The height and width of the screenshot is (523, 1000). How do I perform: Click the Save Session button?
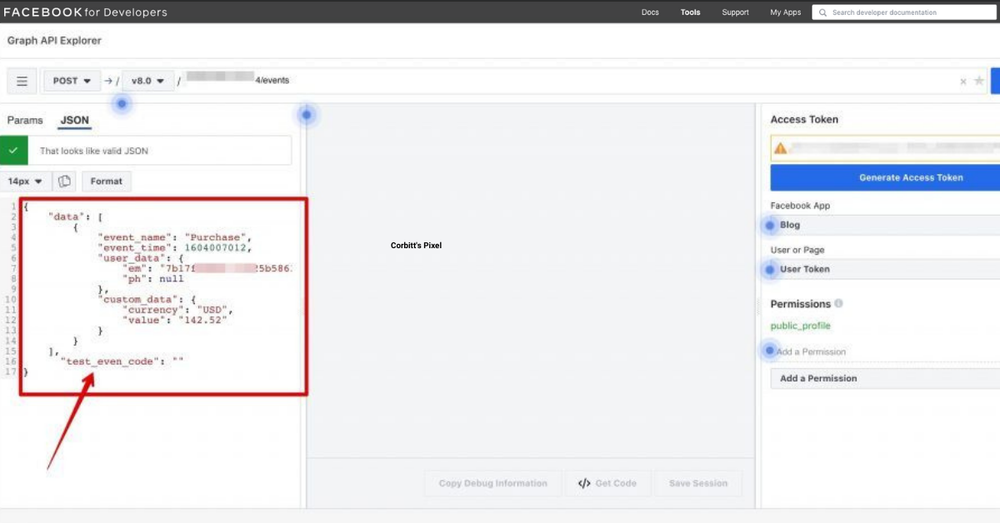coord(698,483)
